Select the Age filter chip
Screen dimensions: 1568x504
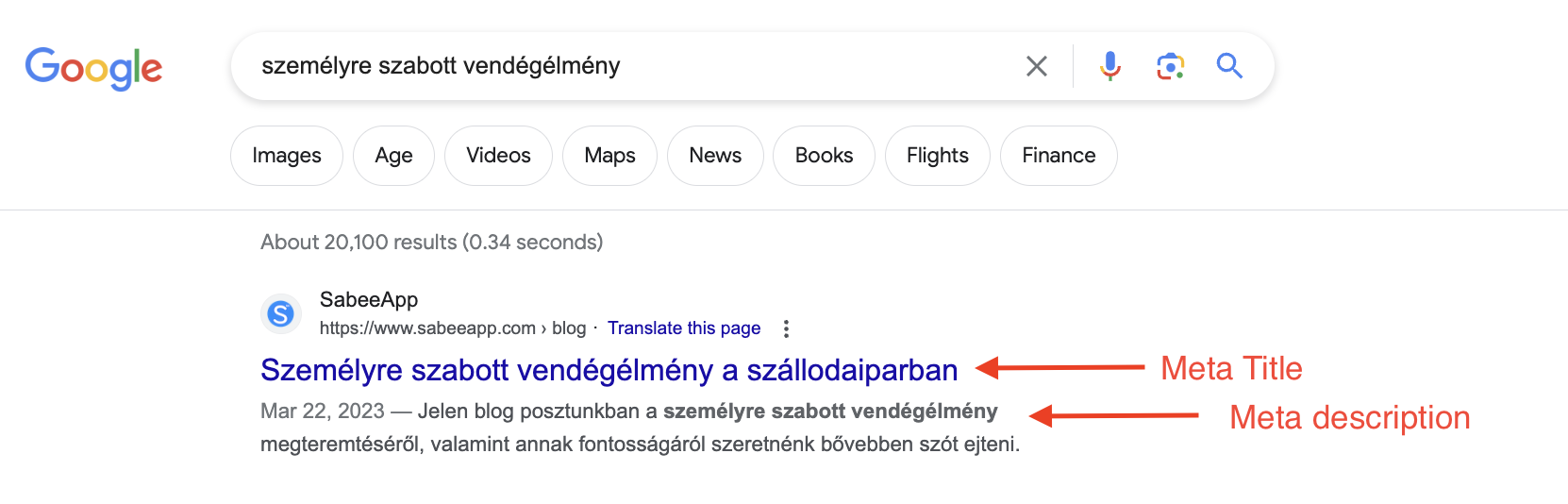(x=393, y=156)
